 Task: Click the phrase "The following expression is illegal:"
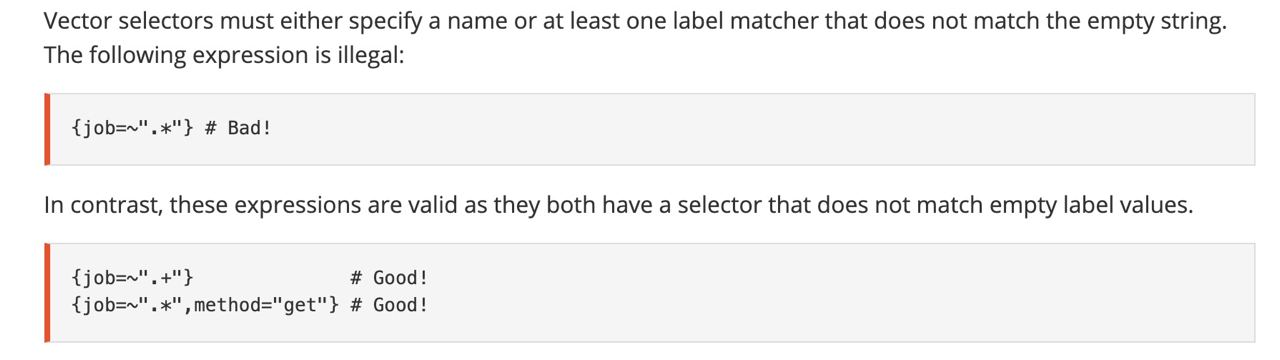[x=224, y=55]
